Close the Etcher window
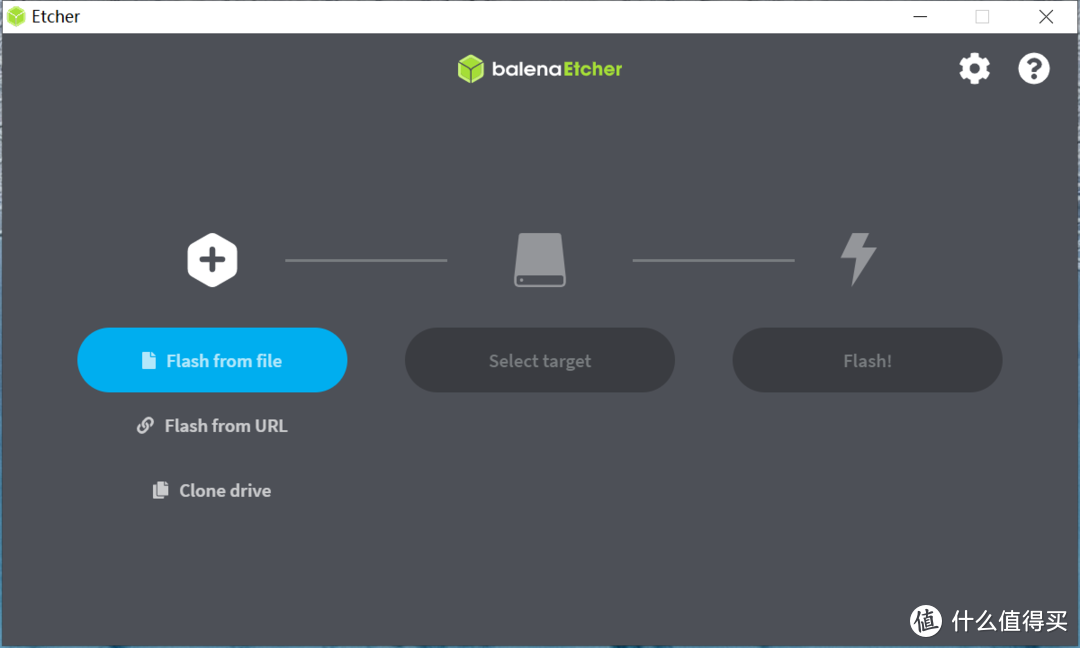Image resolution: width=1080 pixels, height=648 pixels. (x=1046, y=17)
